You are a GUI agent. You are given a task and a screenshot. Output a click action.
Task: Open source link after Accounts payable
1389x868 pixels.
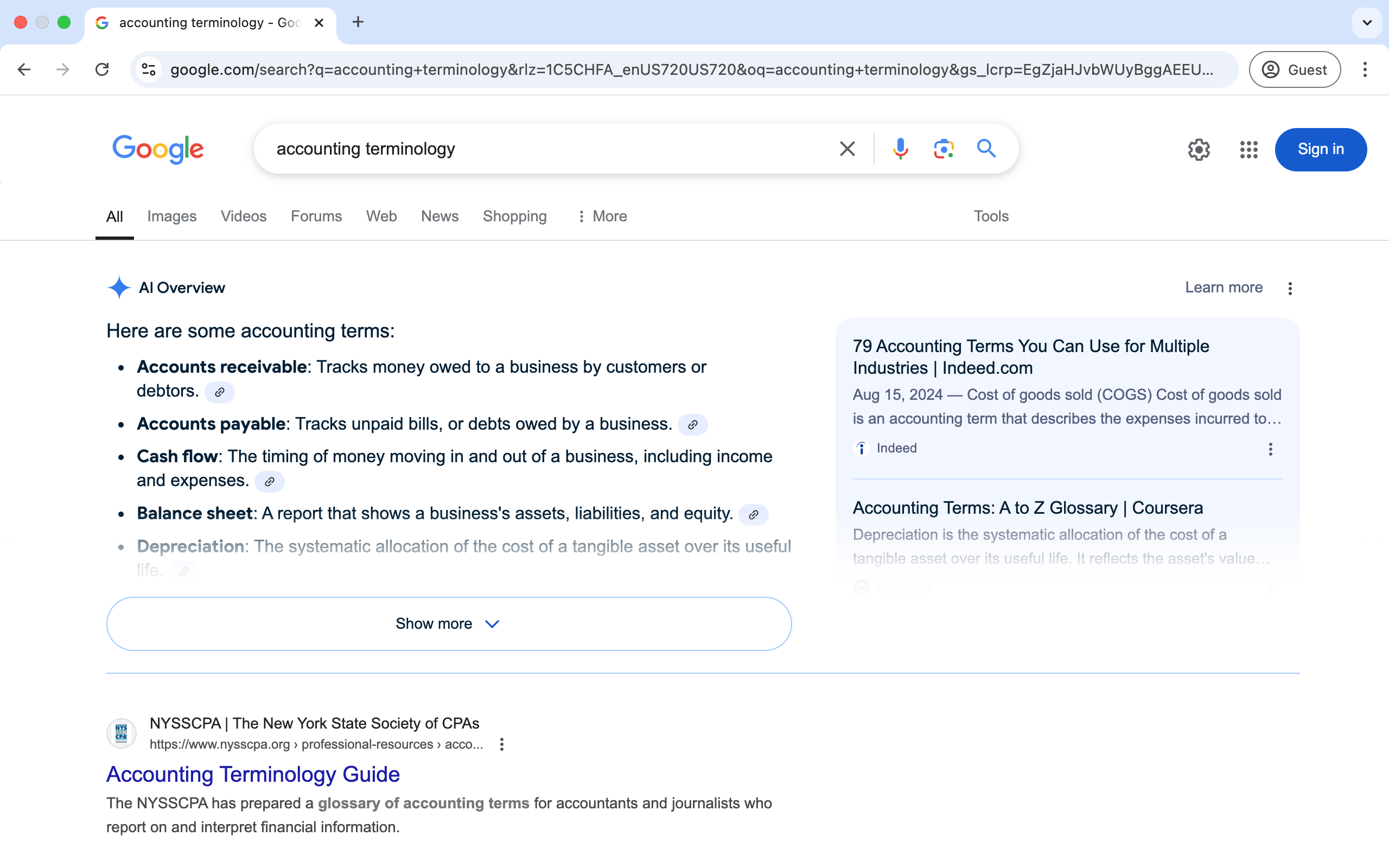[693, 425]
